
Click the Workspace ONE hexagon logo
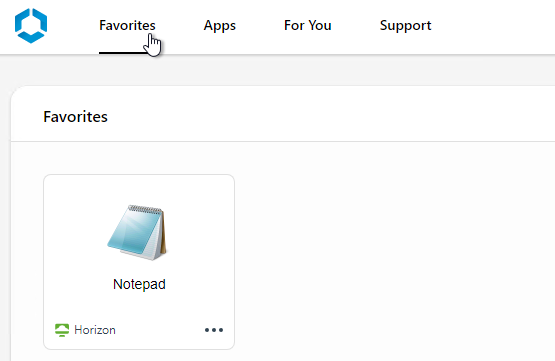click(31, 25)
